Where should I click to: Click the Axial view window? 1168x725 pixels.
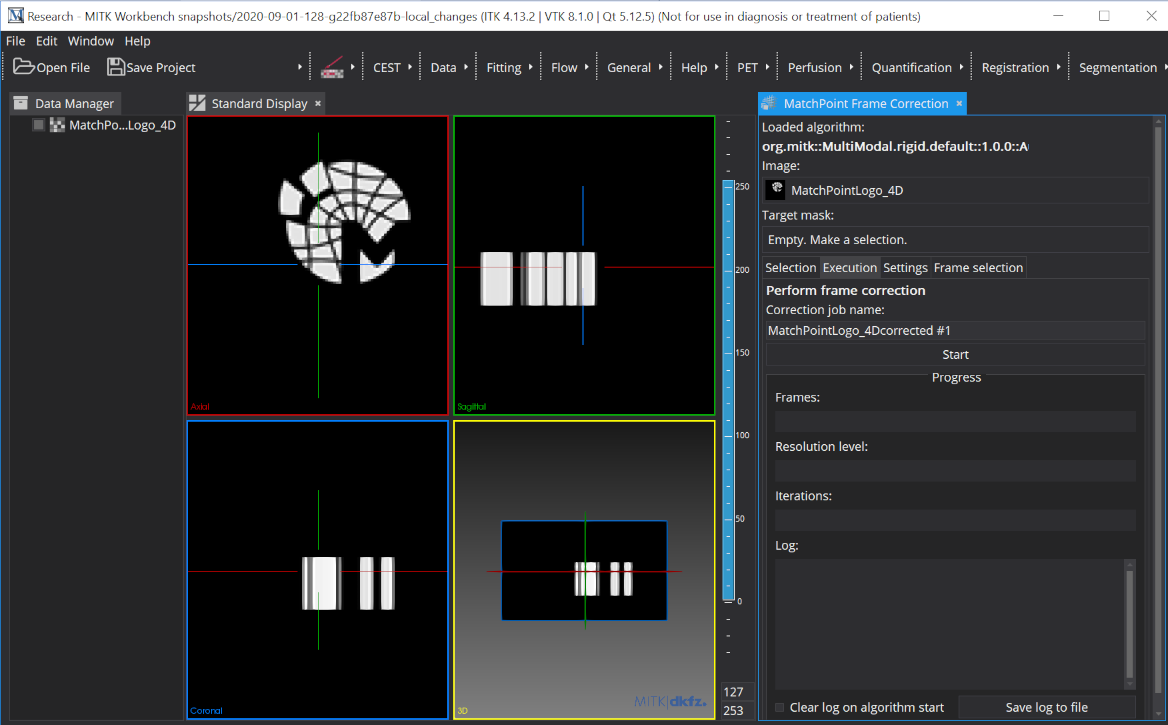tap(318, 265)
